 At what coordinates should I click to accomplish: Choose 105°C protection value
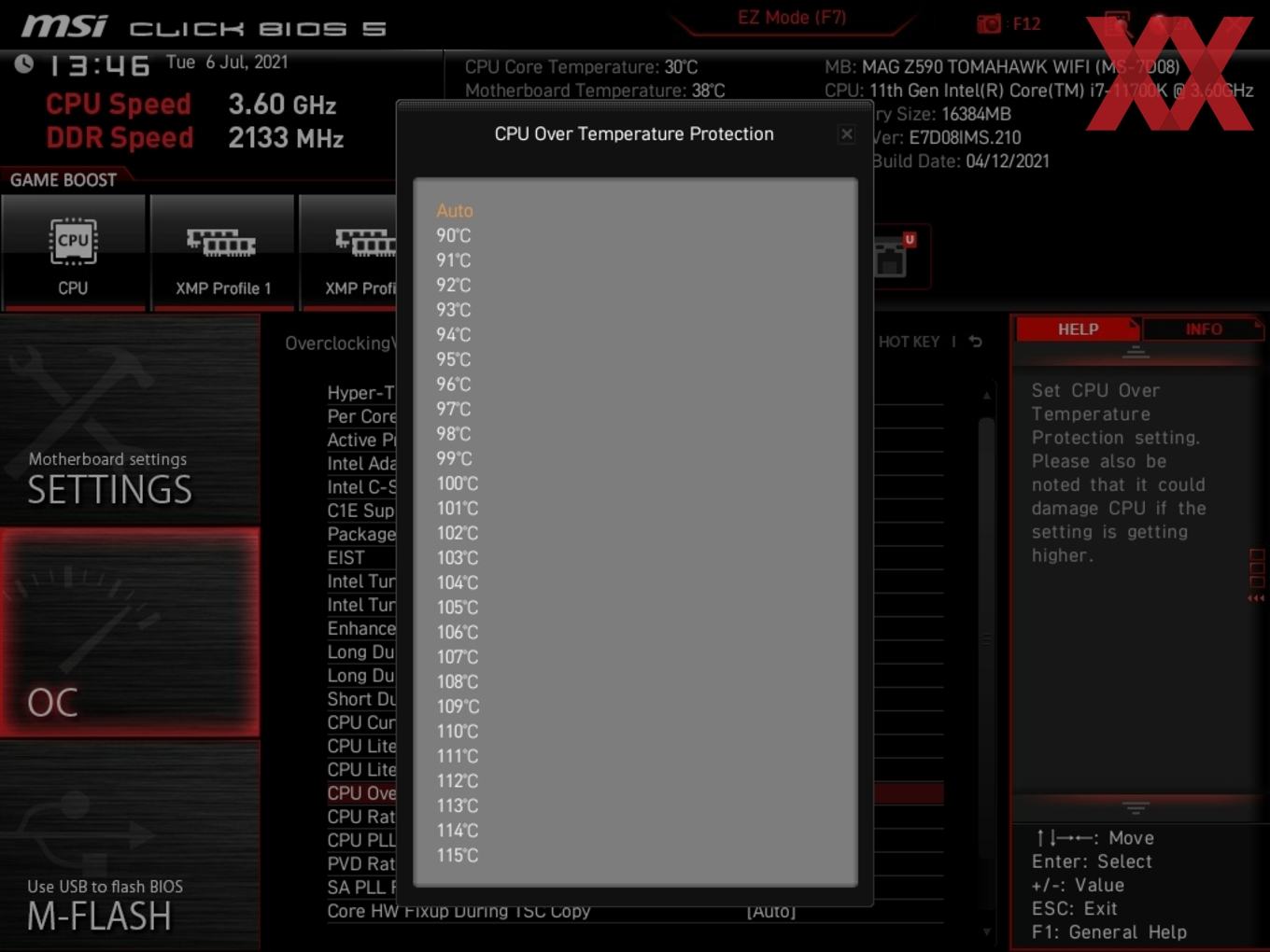[x=458, y=608]
